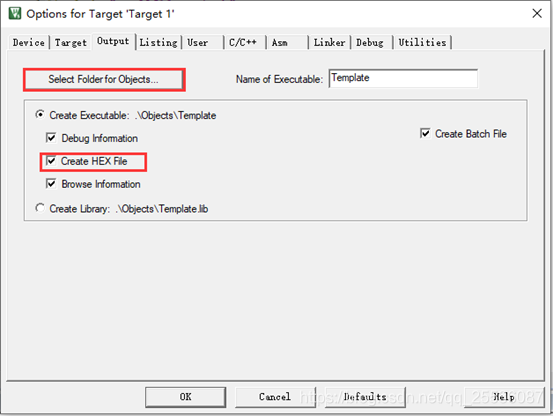Switch to the Device tab
The image size is (553, 416).
[28, 43]
